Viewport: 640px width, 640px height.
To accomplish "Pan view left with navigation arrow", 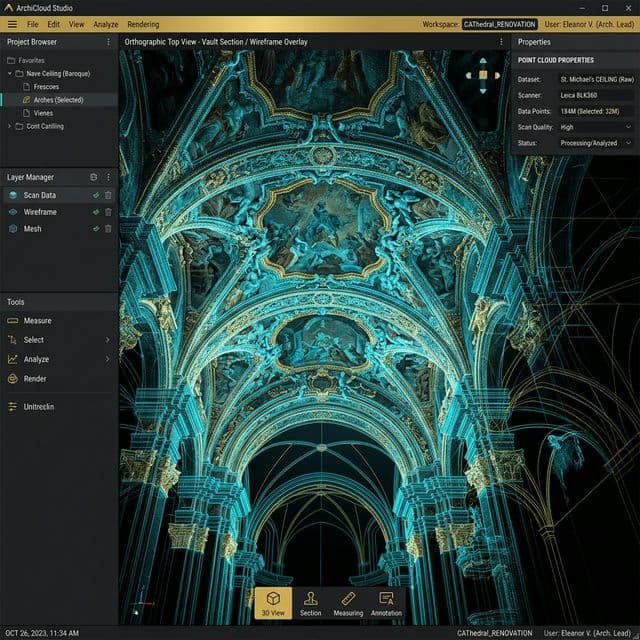I will 469,76.
